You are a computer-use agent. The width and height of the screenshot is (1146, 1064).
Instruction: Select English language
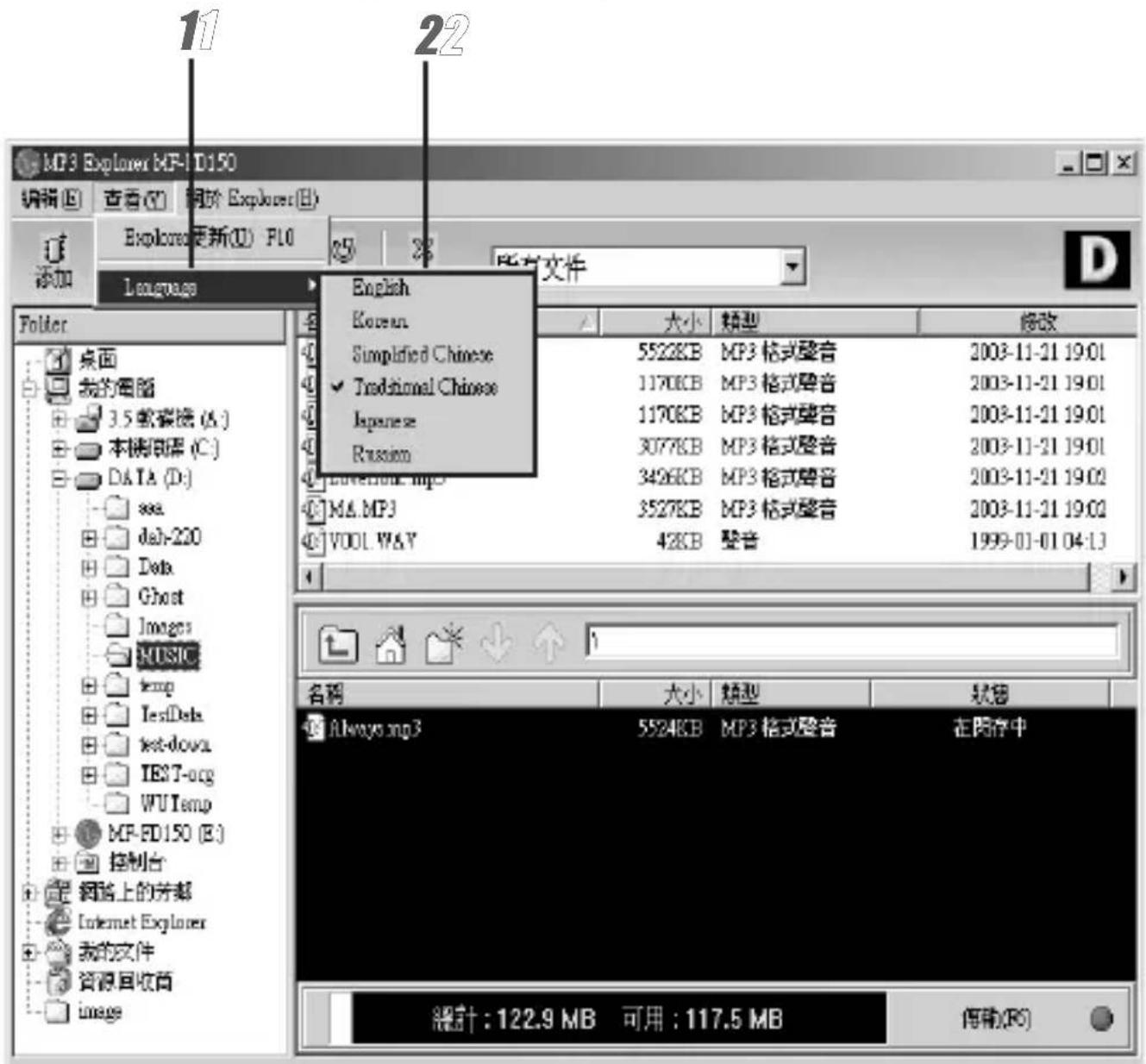(380, 288)
